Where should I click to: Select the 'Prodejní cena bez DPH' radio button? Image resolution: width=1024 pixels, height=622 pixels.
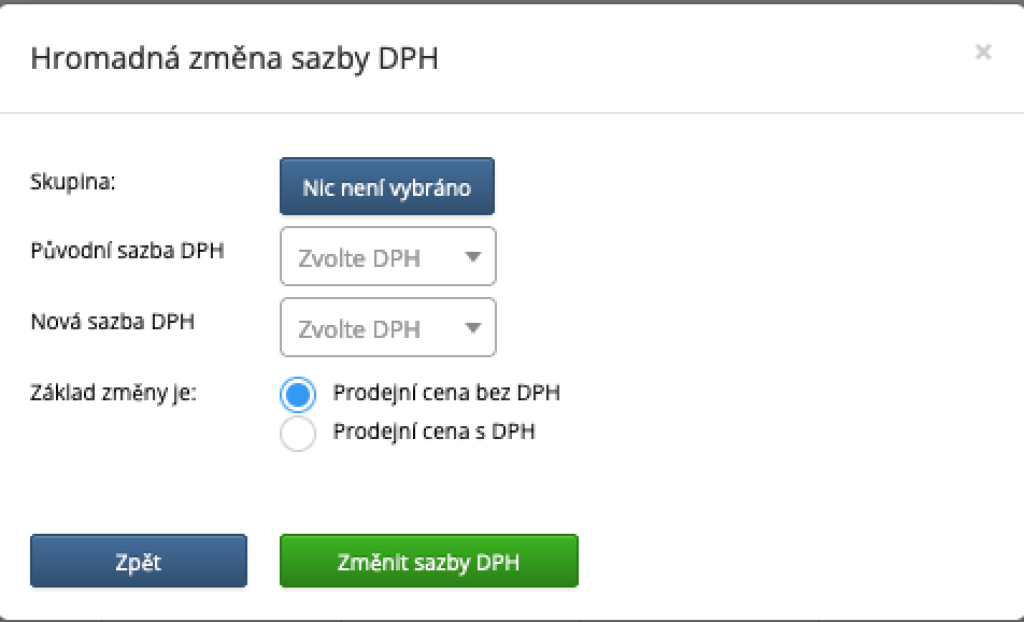tap(298, 395)
